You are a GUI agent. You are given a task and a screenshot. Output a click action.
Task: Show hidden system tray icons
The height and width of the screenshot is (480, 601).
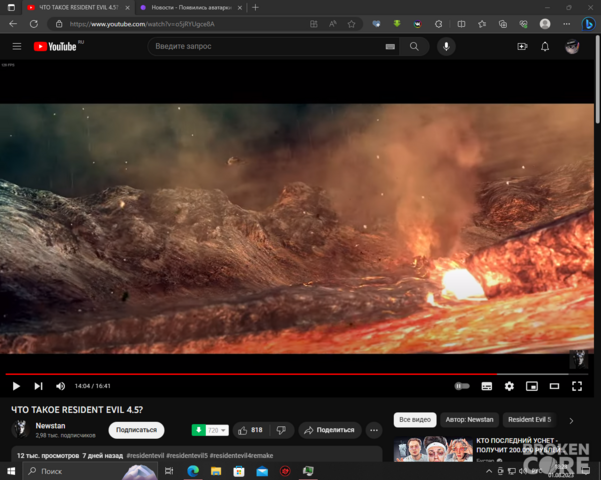(489, 471)
